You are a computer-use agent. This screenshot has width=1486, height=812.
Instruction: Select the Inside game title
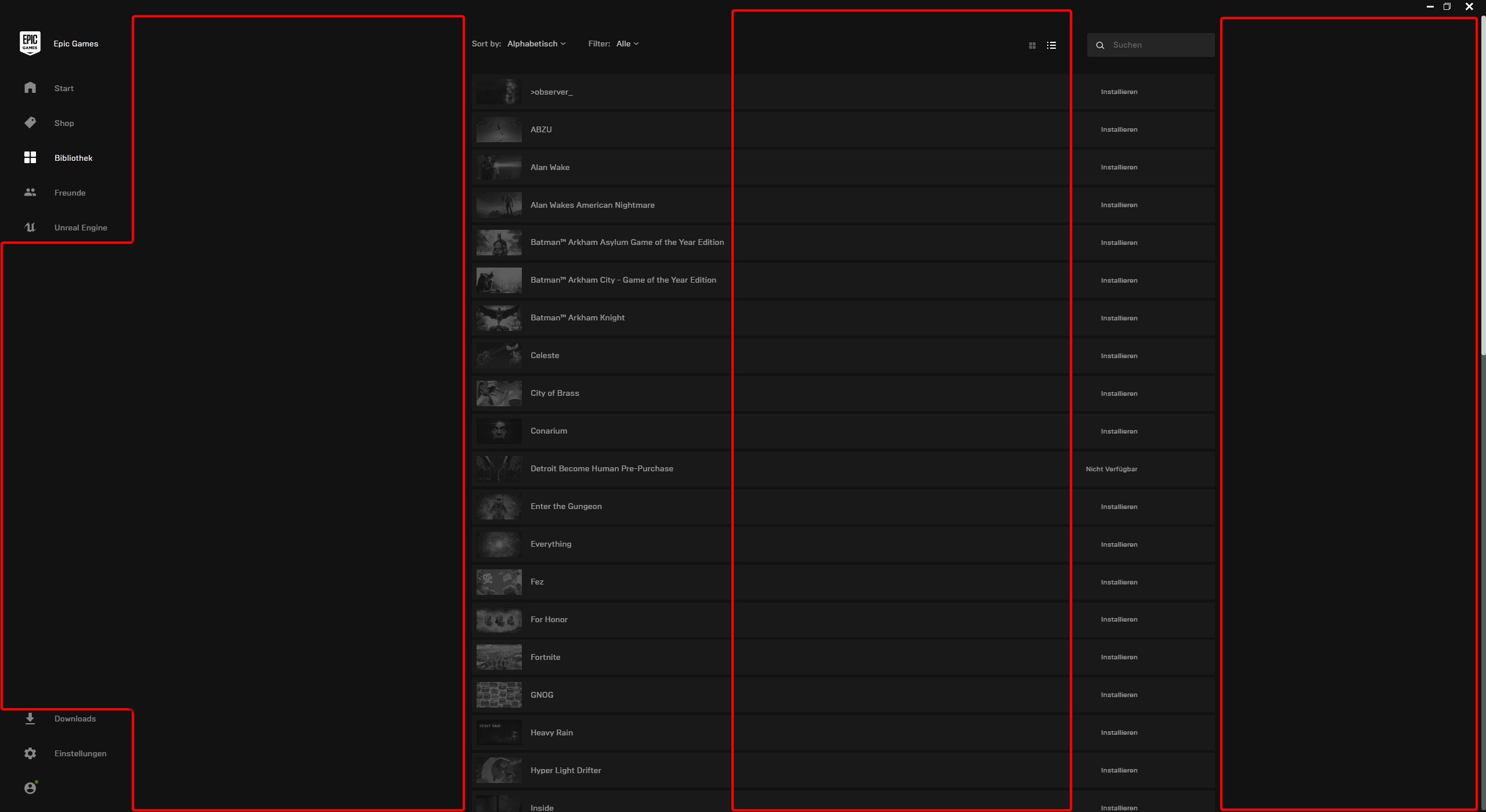pos(542,808)
